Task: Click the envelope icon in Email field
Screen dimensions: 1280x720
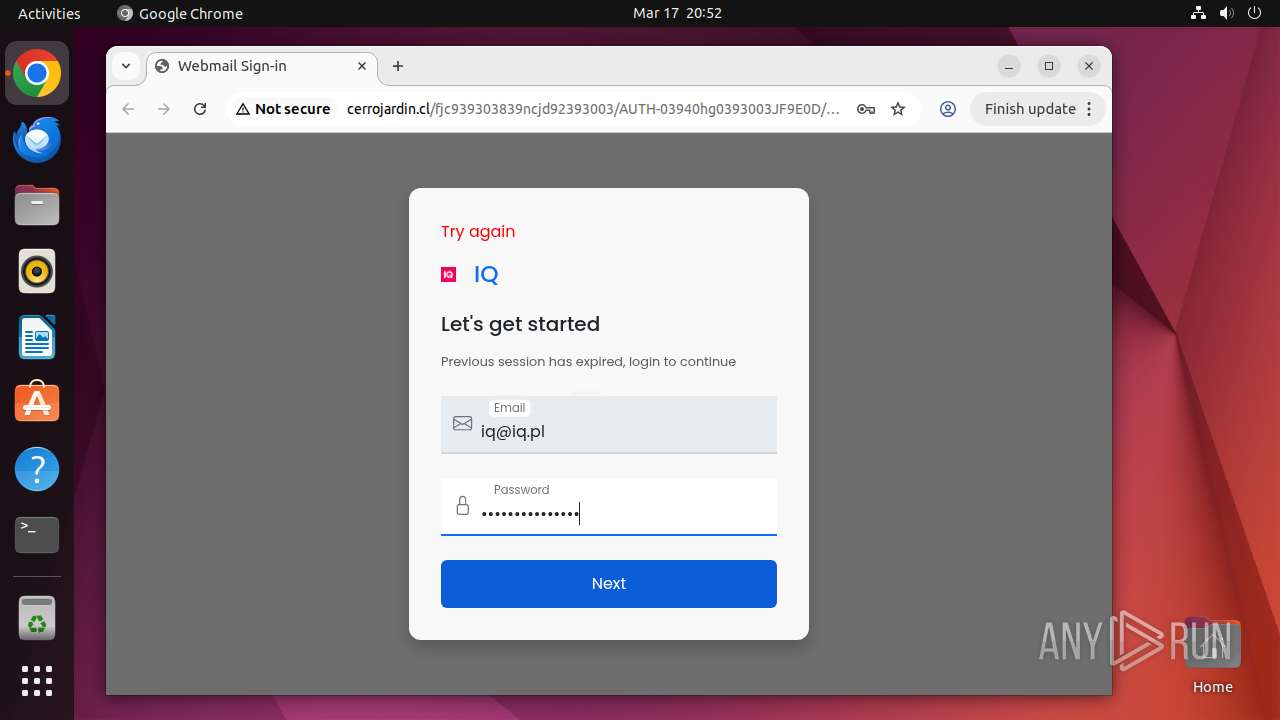Action: coord(462,424)
